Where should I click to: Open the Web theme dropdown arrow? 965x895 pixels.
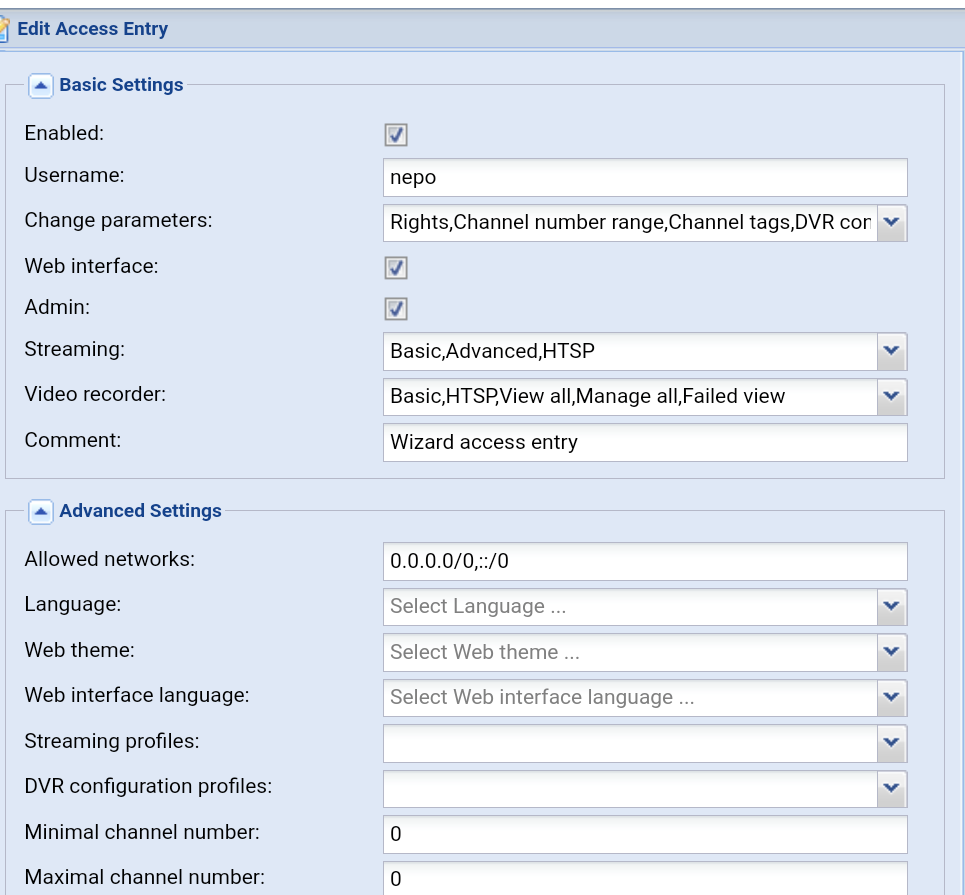click(892, 652)
